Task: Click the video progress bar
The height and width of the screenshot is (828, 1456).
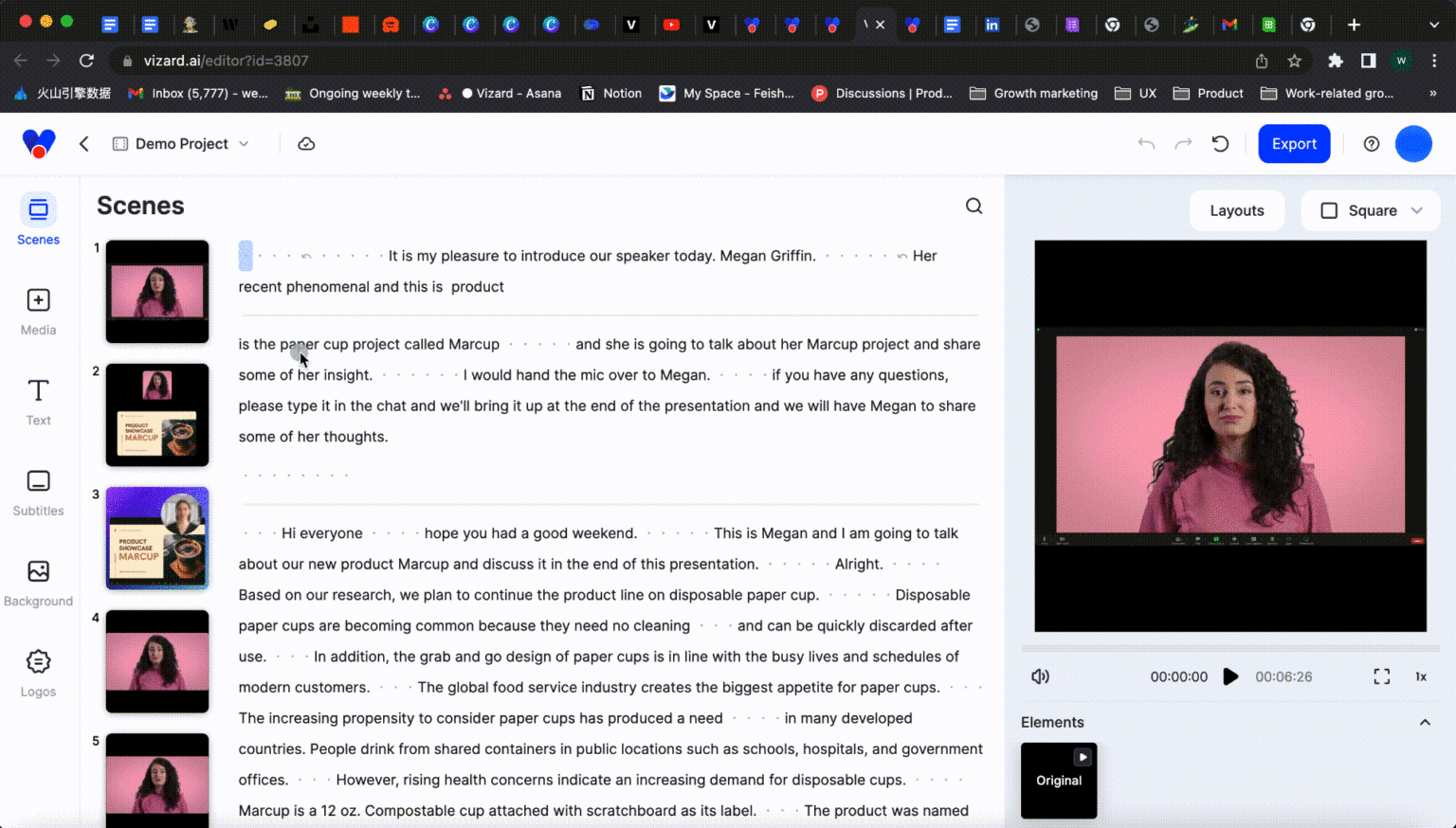Action: [x=1230, y=648]
